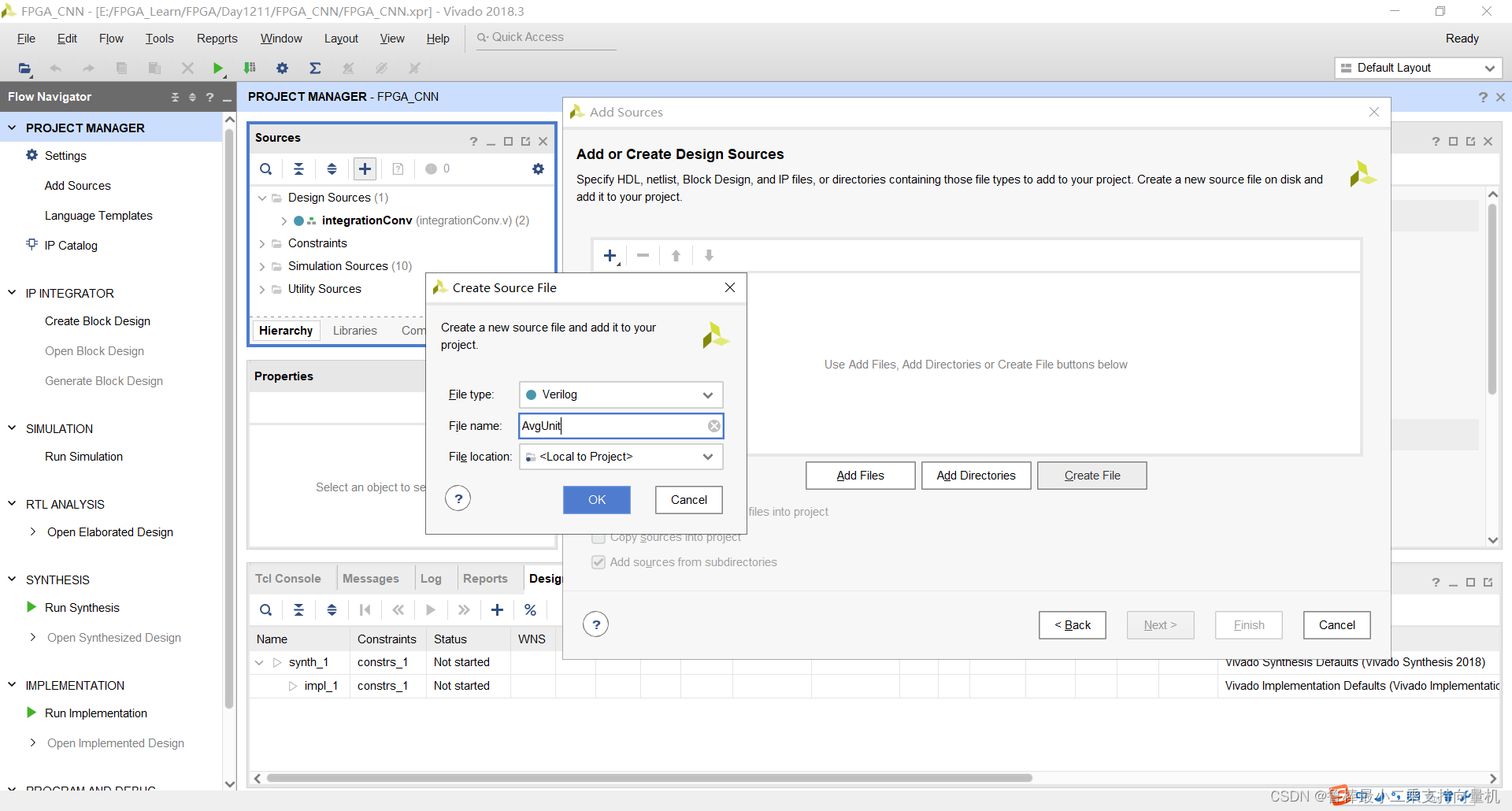Click Run Implementation green play icon

31,713
